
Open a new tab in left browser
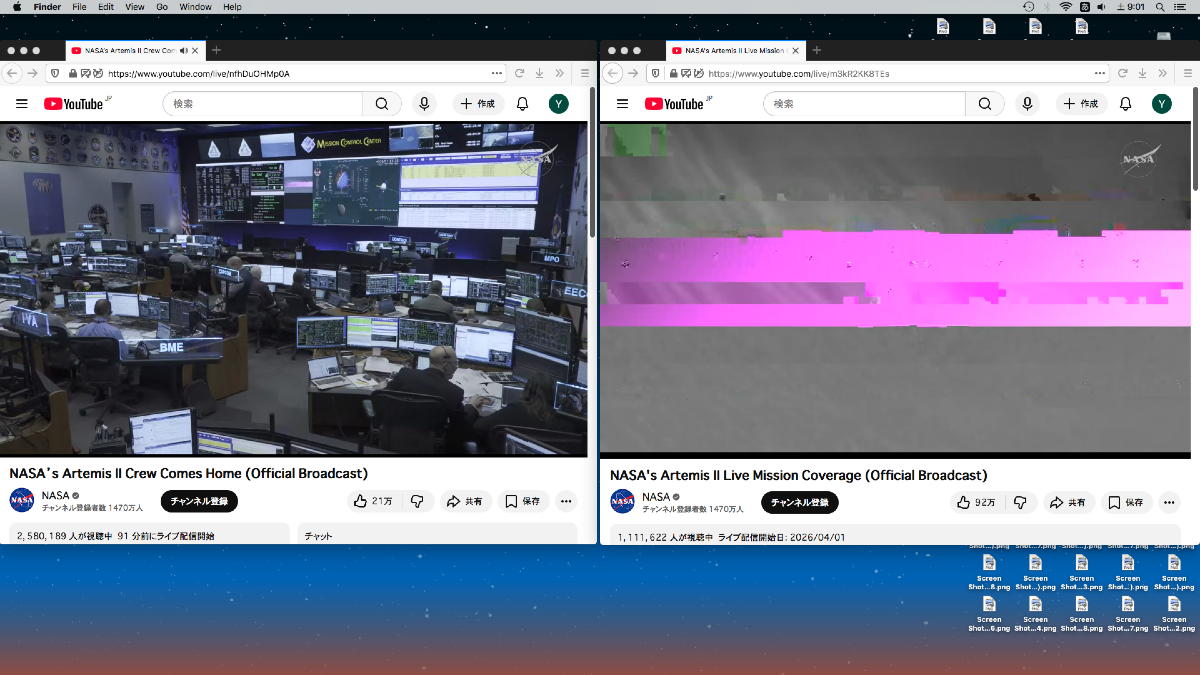coord(216,50)
